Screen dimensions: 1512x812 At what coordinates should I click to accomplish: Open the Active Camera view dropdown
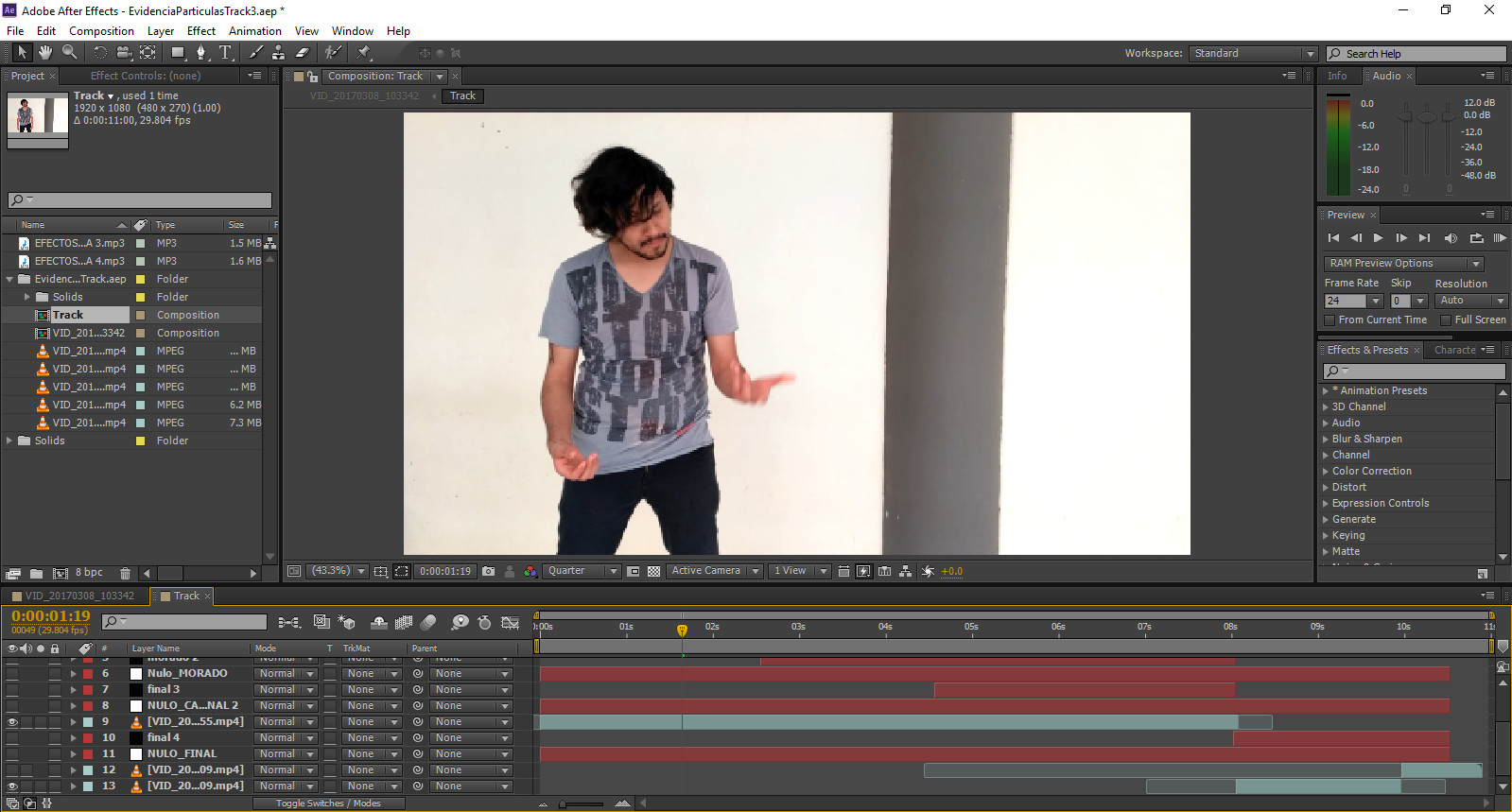pos(714,571)
